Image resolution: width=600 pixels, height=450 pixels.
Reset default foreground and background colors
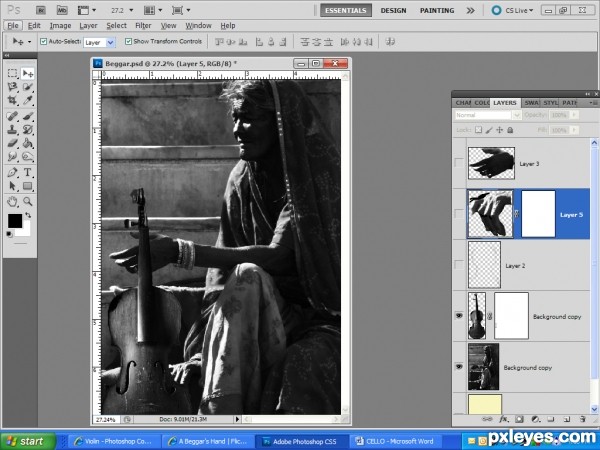[x=10, y=234]
